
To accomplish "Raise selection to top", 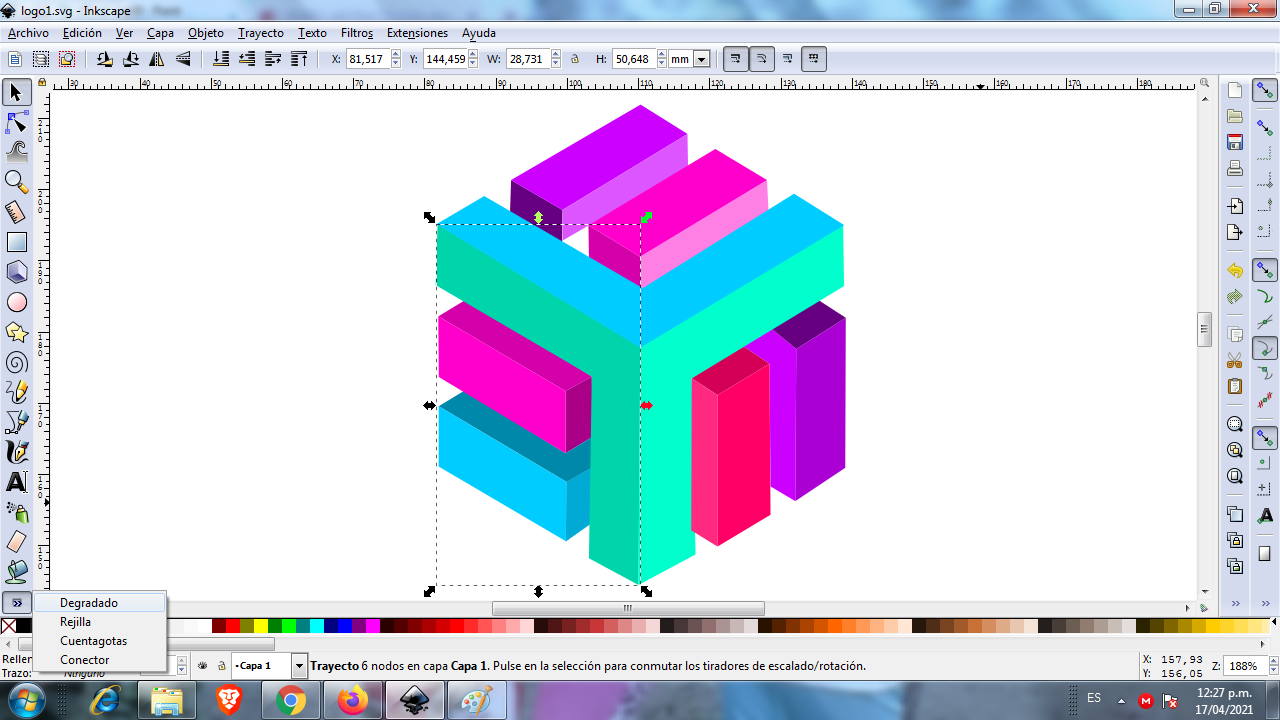I will tap(299, 59).
